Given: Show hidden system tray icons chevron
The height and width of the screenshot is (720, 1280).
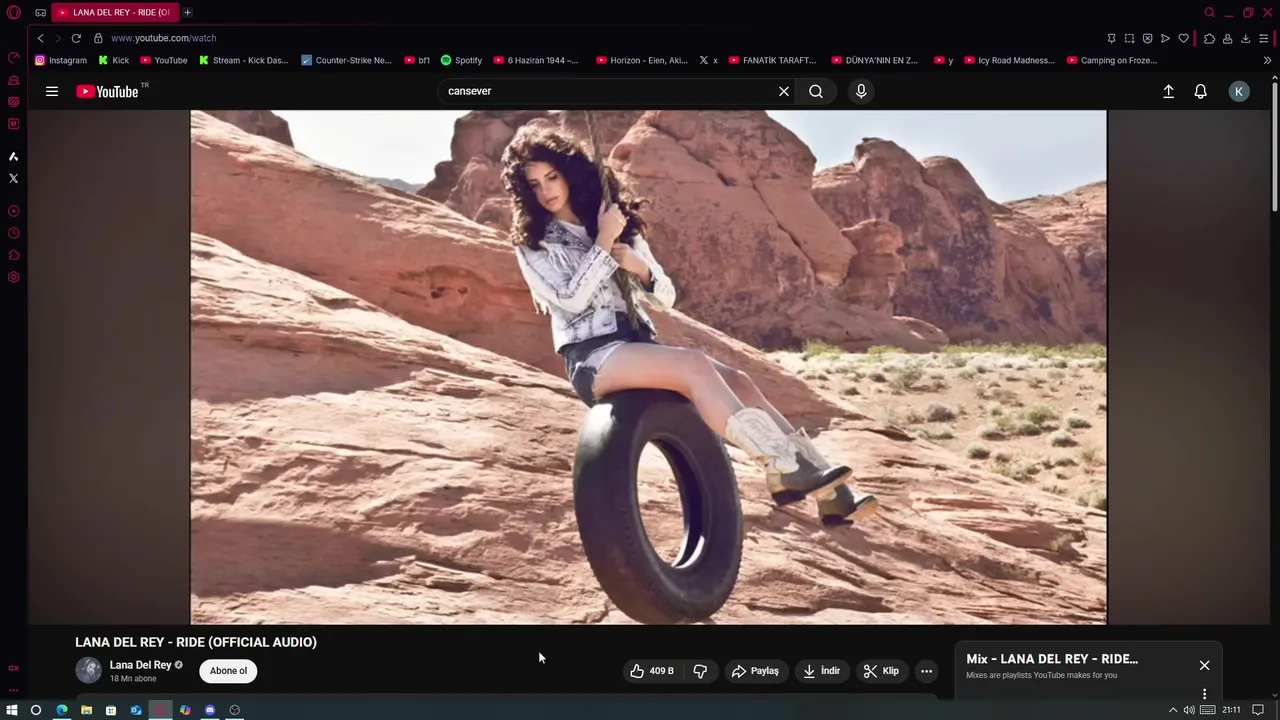Looking at the screenshot, I should (1173, 710).
